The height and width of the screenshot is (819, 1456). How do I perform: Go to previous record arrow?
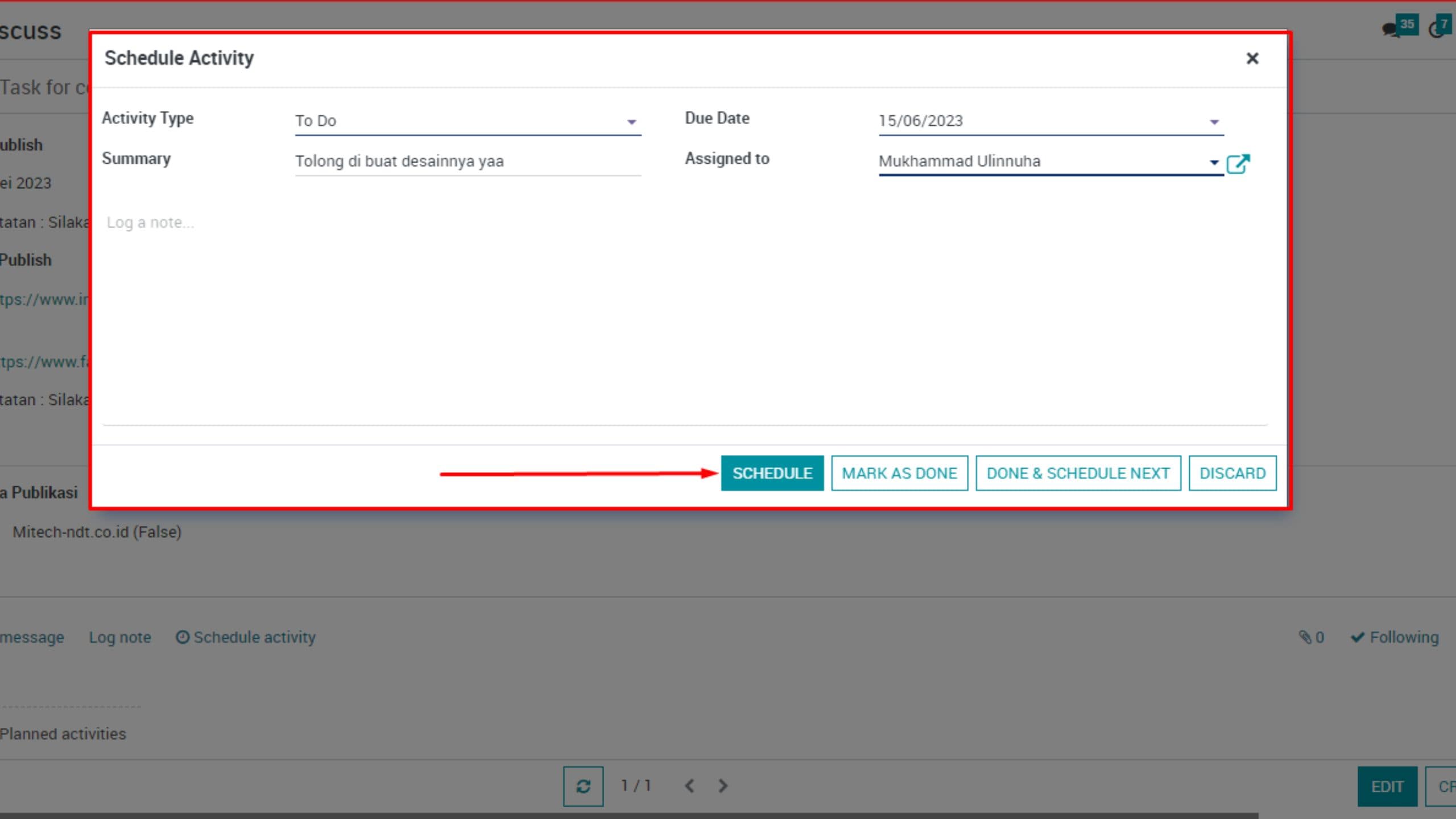click(x=689, y=786)
